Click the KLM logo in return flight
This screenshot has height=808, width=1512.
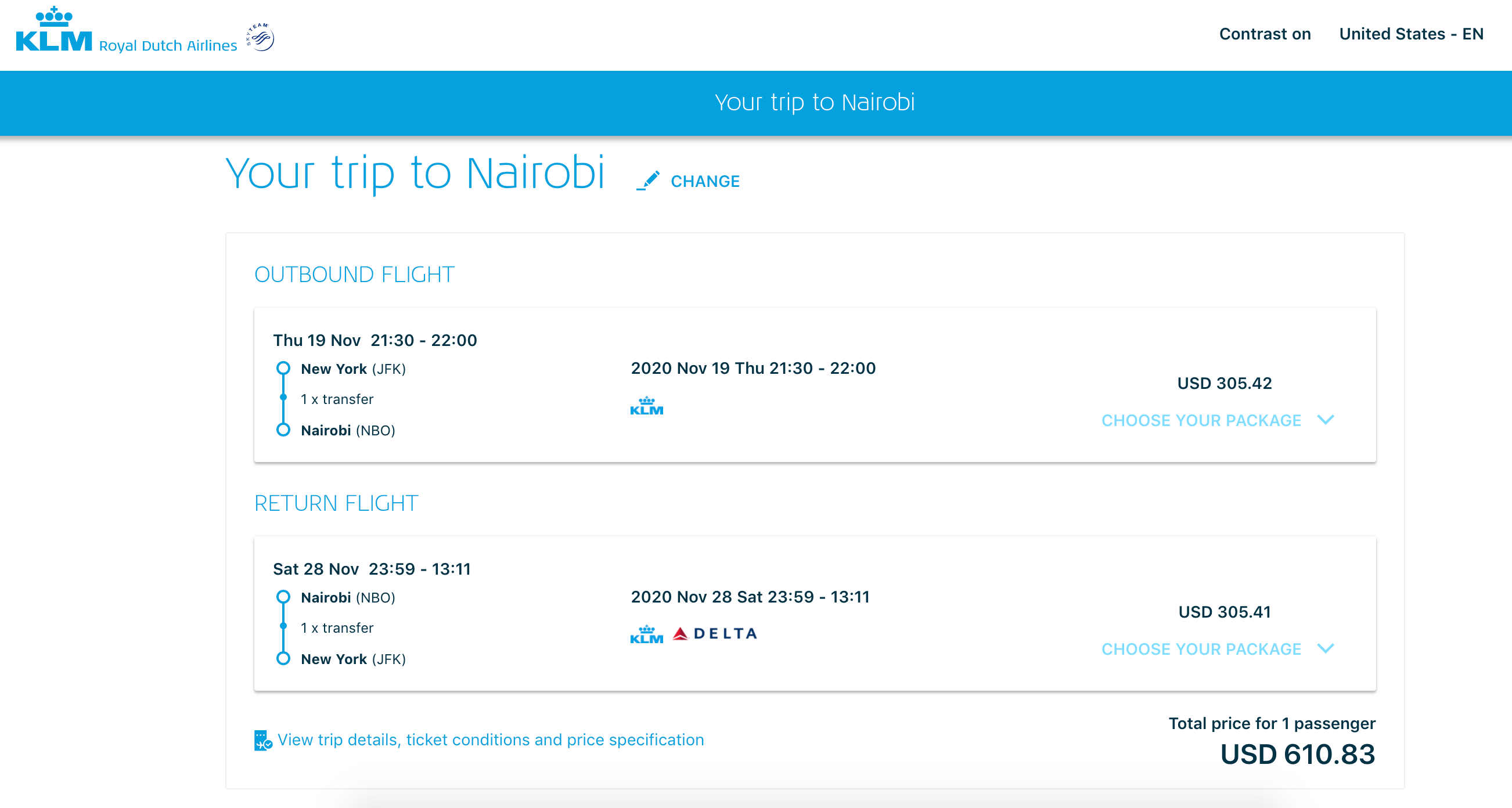click(646, 634)
